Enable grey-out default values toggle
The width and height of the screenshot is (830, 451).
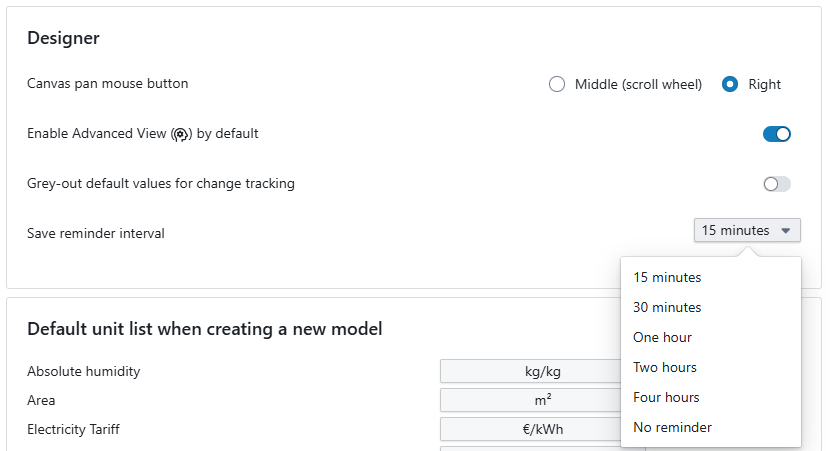776,184
